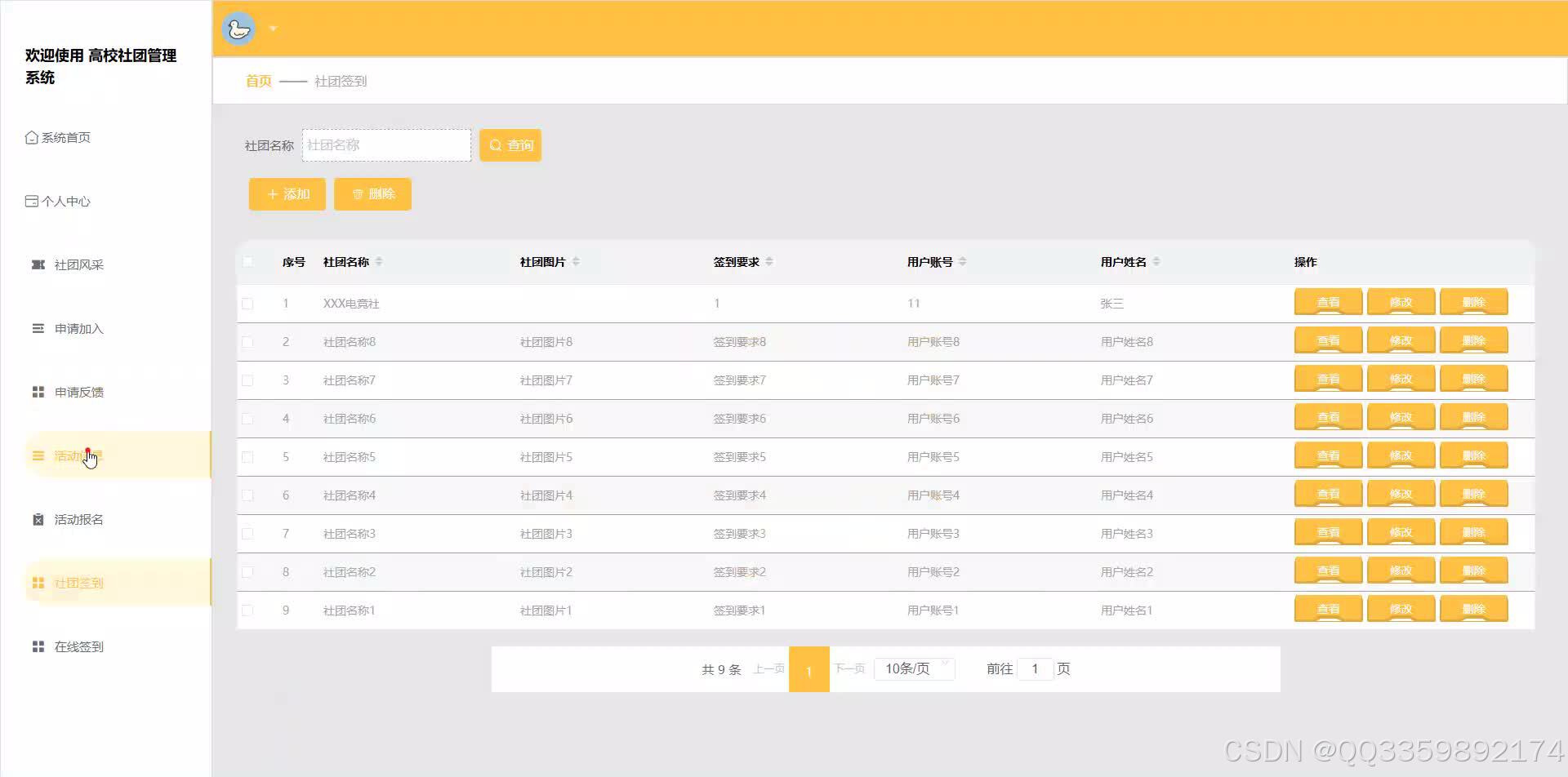Open 在线签到 in the sidebar
The height and width of the screenshot is (777, 1568).
pyautogui.click(x=78, y=646)
